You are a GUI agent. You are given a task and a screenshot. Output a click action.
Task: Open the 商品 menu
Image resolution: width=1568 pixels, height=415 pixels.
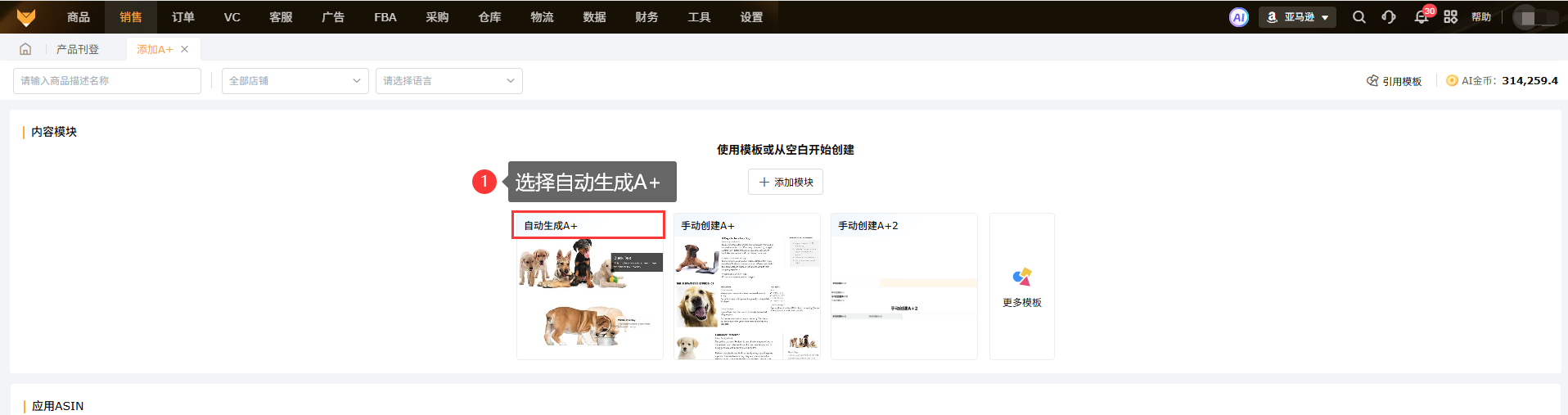click(x=79, y=17)
